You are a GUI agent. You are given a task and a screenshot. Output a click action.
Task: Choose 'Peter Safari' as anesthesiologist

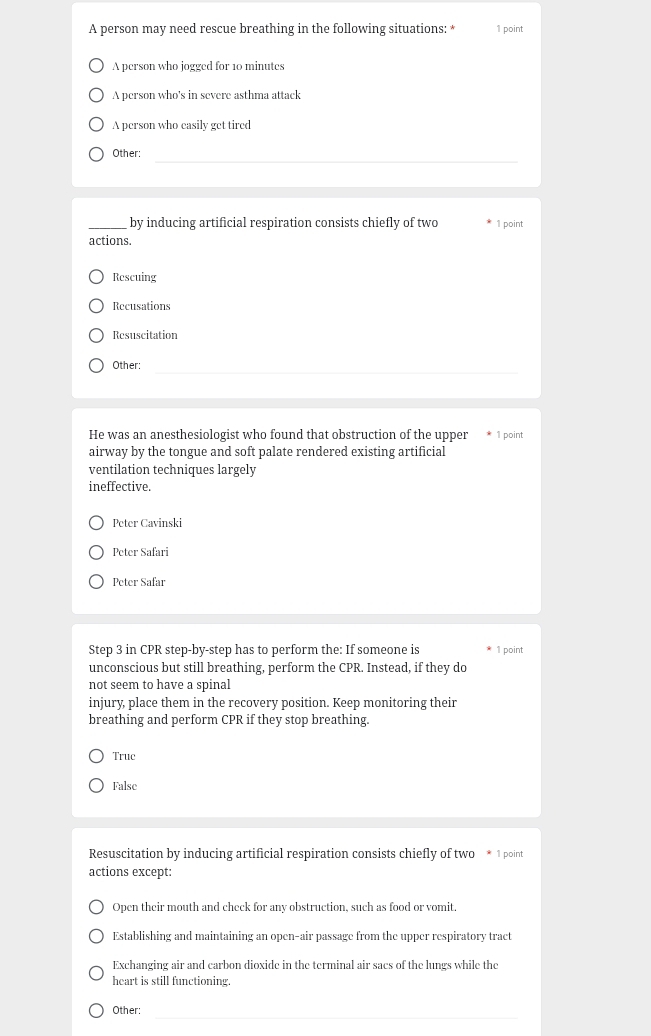coord(96,552)
